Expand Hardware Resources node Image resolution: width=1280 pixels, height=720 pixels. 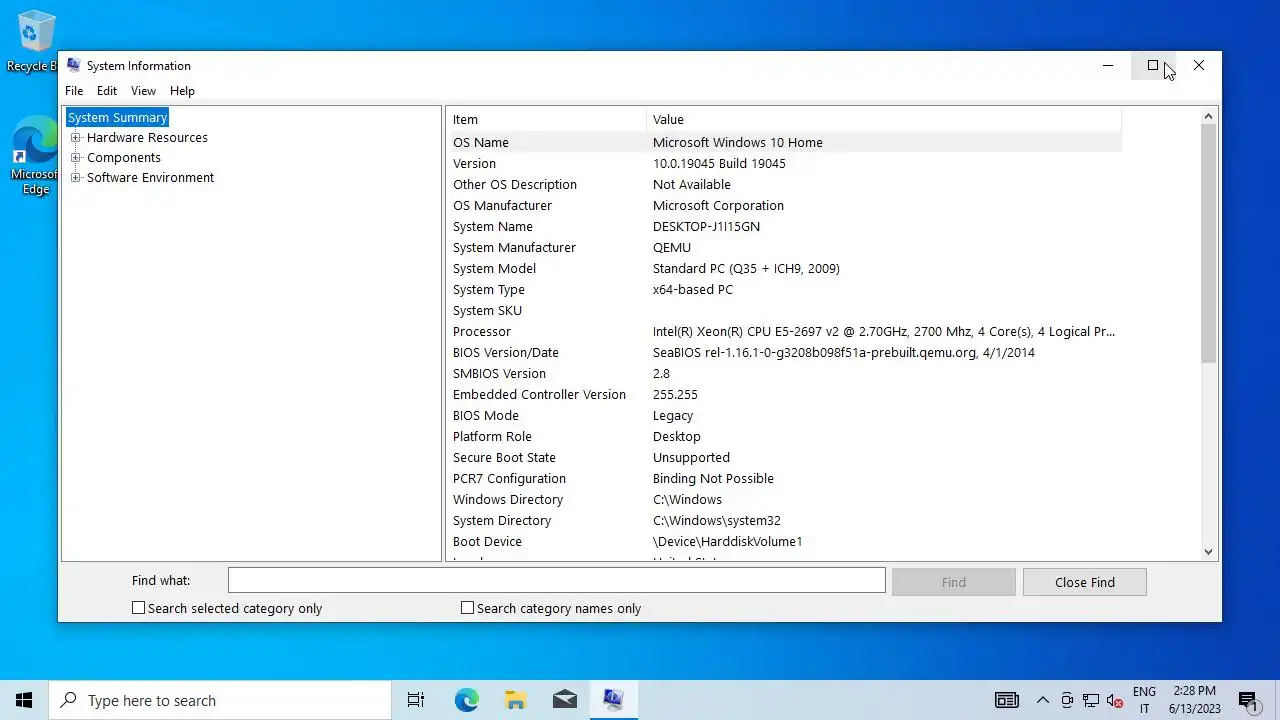pos(76,138)
